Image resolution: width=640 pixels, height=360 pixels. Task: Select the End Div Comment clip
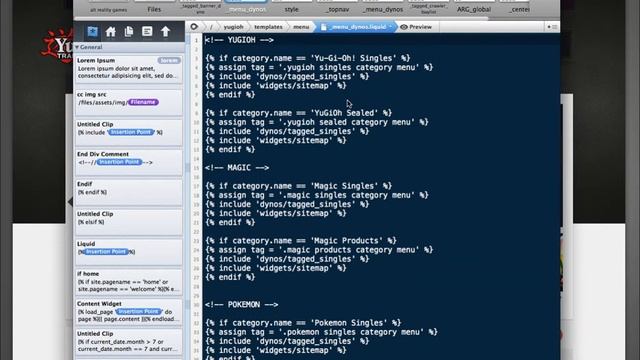pos(129,162)
